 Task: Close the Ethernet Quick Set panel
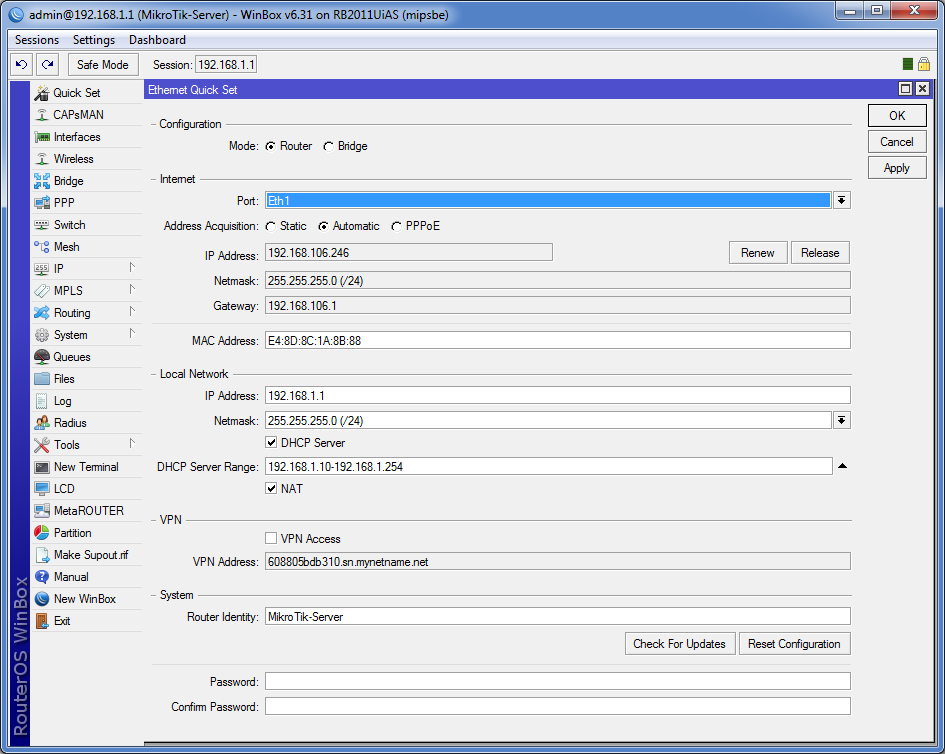922,89
